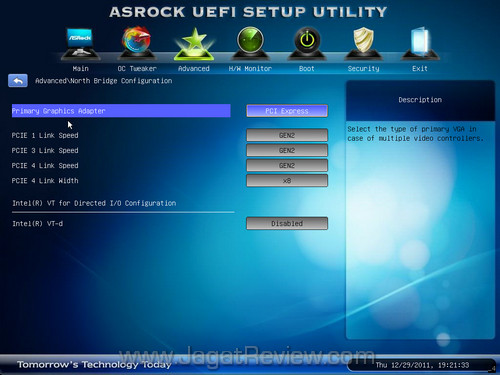This screenshot has width=500, height=375.
Task: Open the H/W Monitor radar icon
Action: click(x=250, y=43)
